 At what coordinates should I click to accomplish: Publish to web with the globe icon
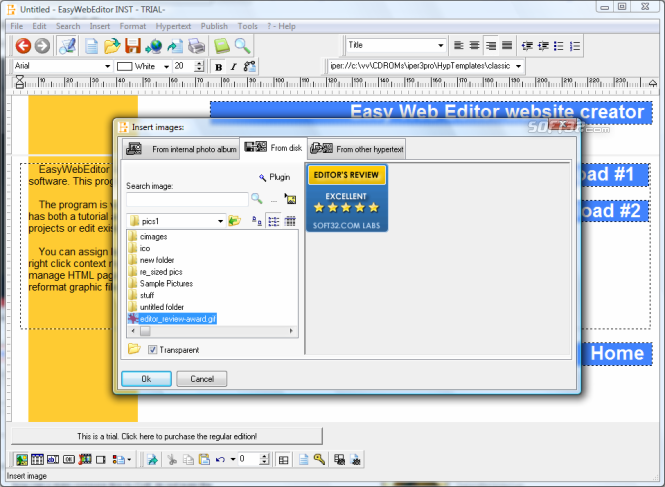(x=154, y=46)
